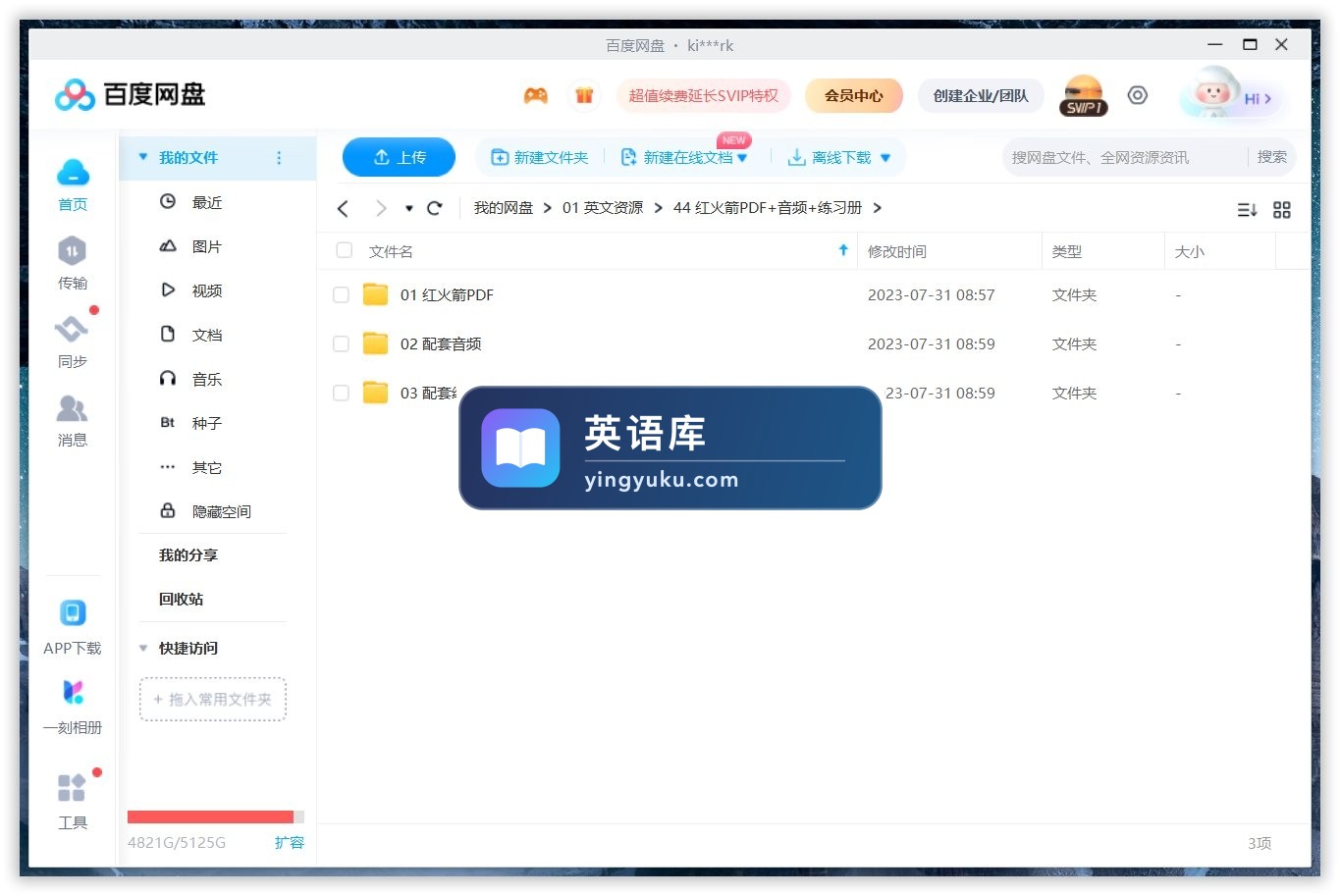
Task: Open the sort order options icon
Action: click(x=1247, y=210)
